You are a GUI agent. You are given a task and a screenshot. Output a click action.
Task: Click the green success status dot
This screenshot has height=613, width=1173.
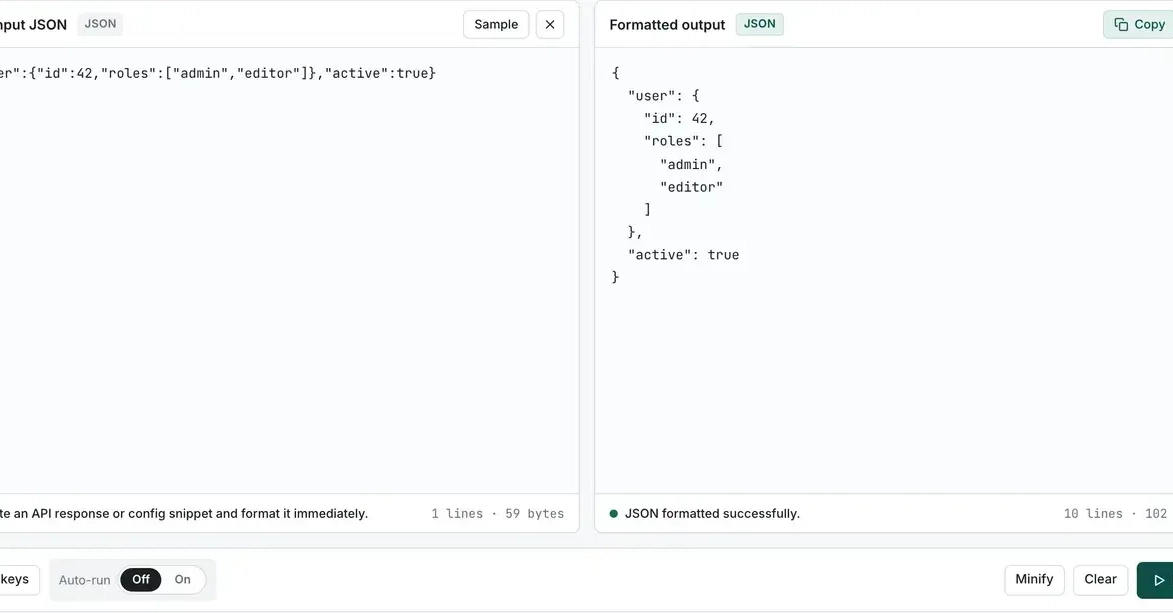(613, 513)
